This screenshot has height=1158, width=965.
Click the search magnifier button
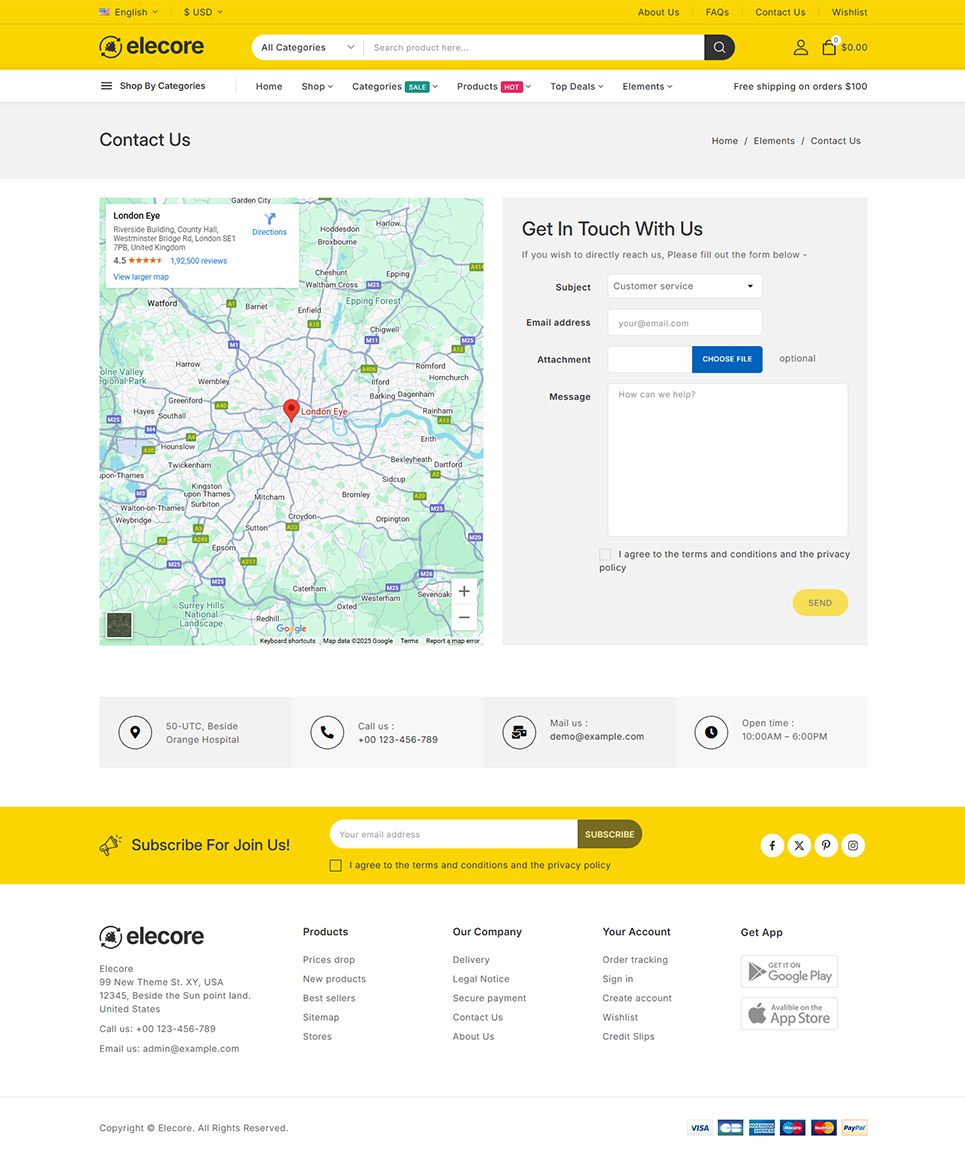pyautogui.click(x=719, y=47)
